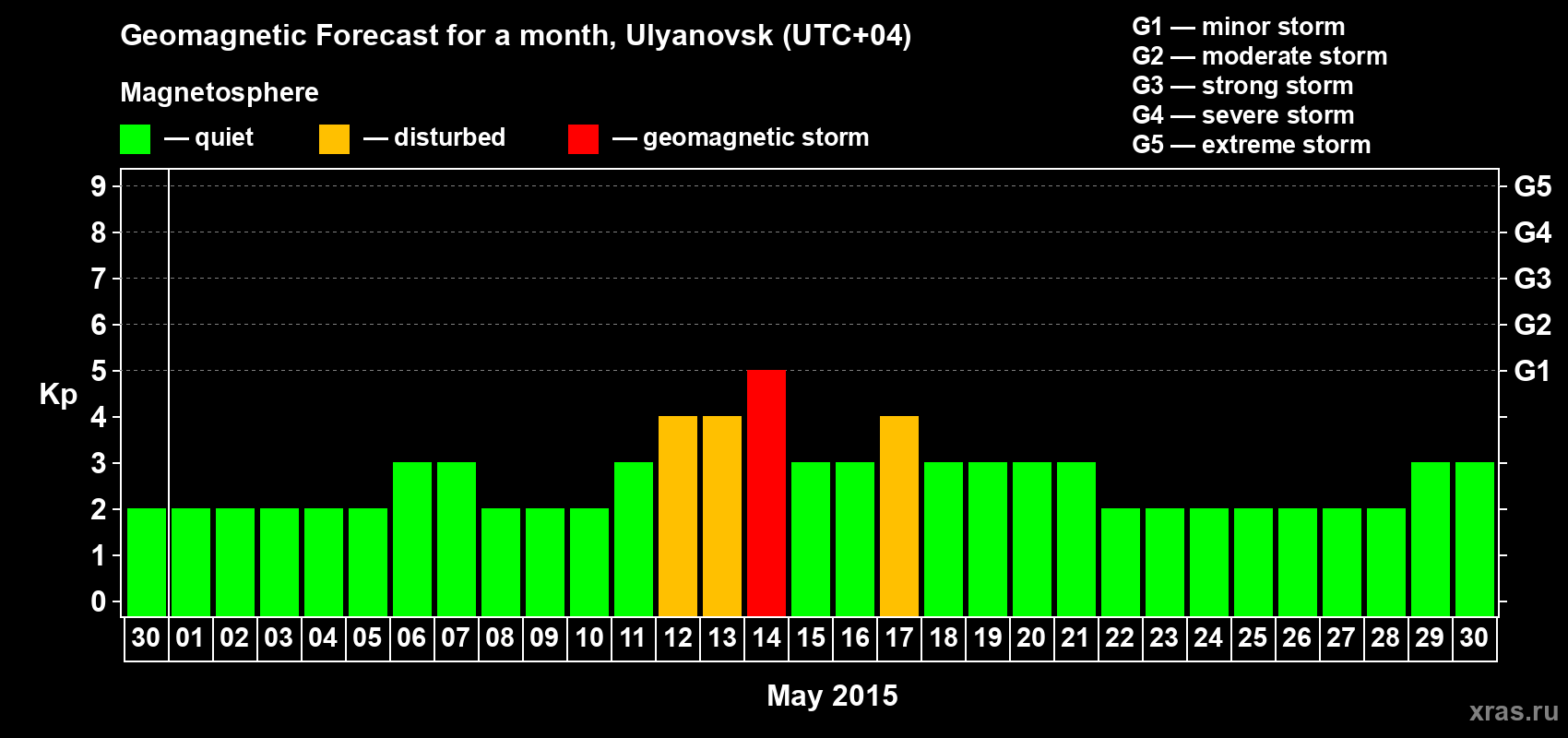Screen dimensions: 1568x738
Task: Select the green bar for day 06
Action: pyautogui.click(x=412, y=539)
